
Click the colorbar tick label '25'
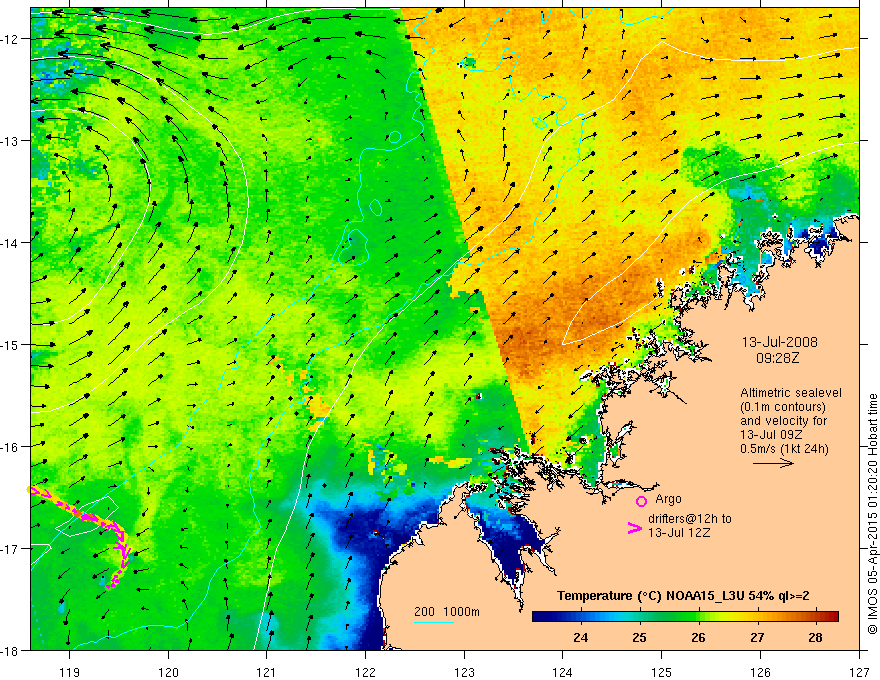[x=639, y=638]
